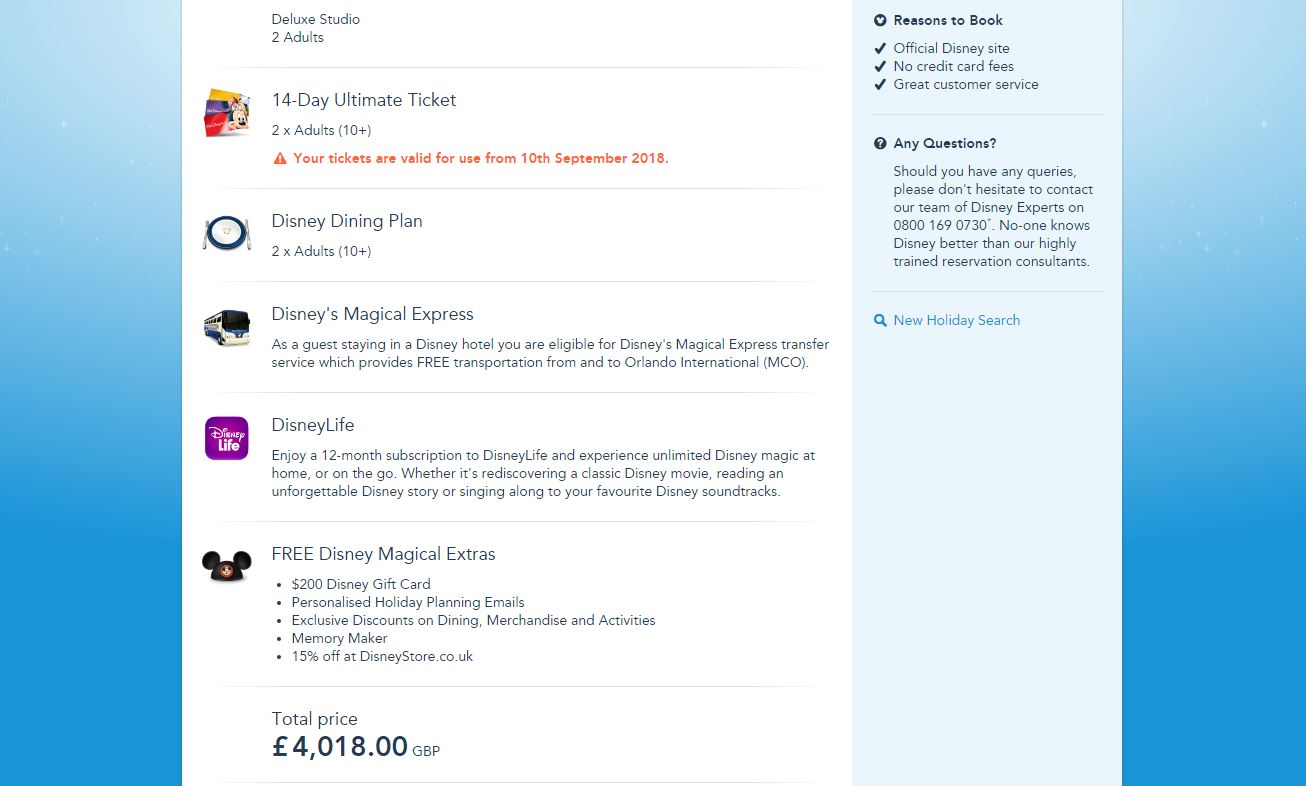Click the Disney's Magical Express heading
1306x786 pixels.
click(x=372, y=314)
